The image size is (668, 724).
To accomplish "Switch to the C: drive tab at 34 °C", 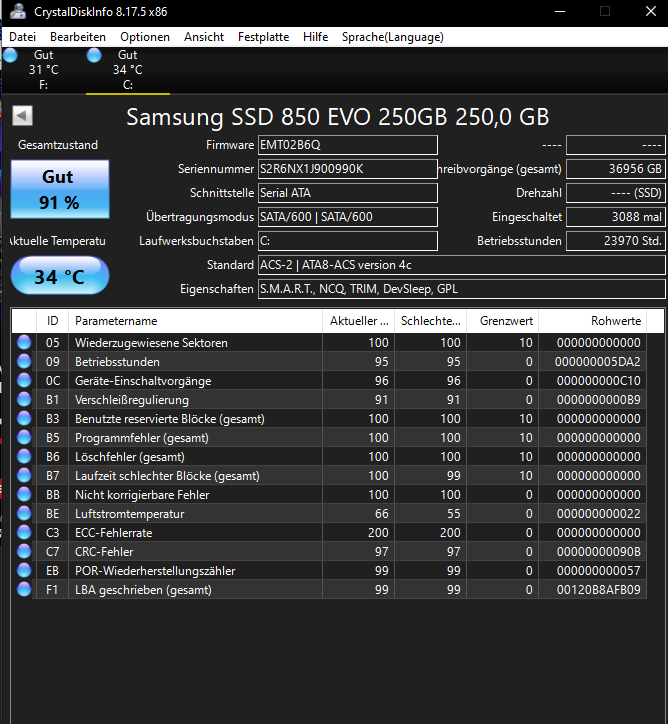I will [x=128, y=70].
